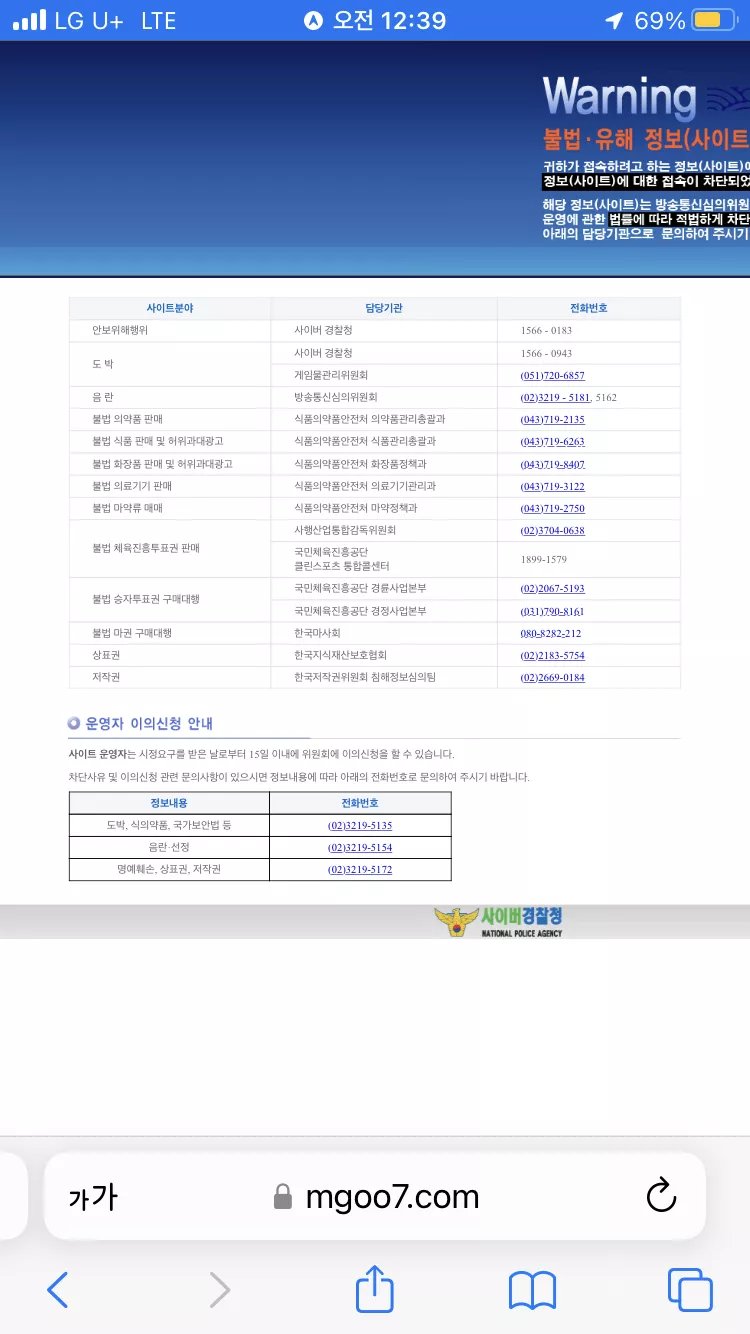Go back using Safari's back arrow
The width and height of the screenshot is (750, 1334).
click(x=58, y=1290)
